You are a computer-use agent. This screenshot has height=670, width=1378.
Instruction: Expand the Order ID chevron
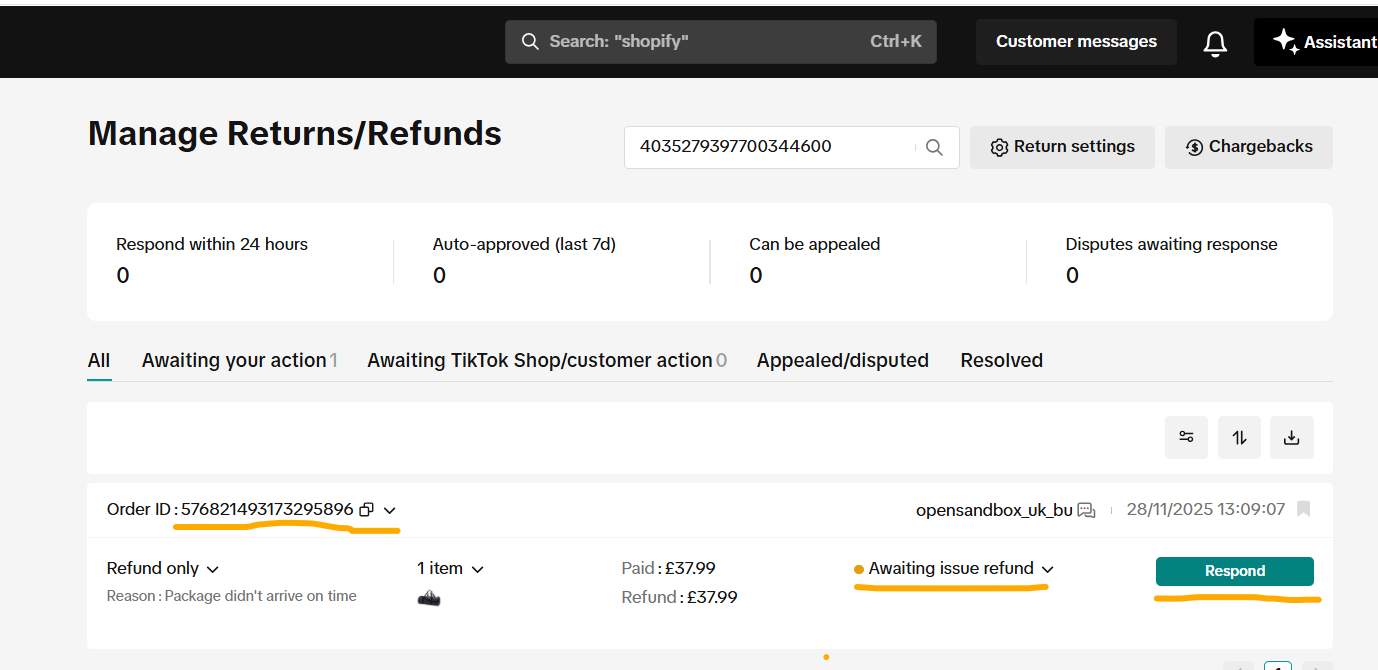(x=389, y=509)
